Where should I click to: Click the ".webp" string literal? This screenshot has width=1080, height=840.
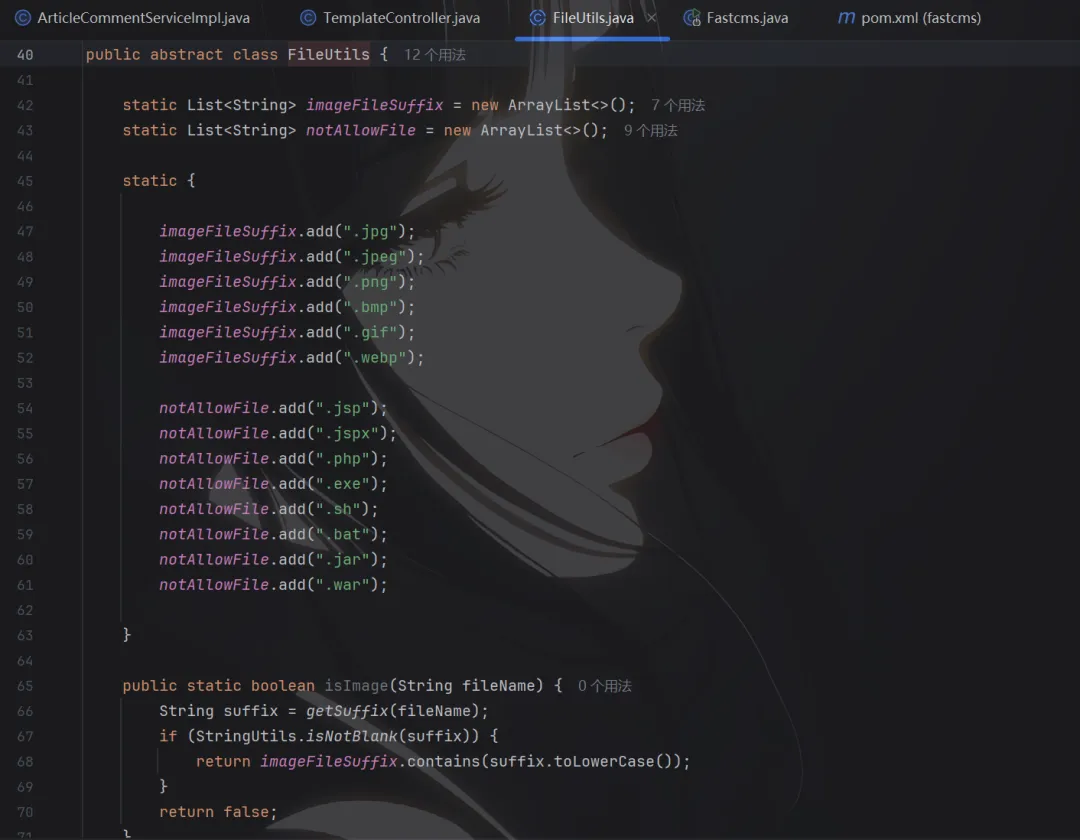375,358
